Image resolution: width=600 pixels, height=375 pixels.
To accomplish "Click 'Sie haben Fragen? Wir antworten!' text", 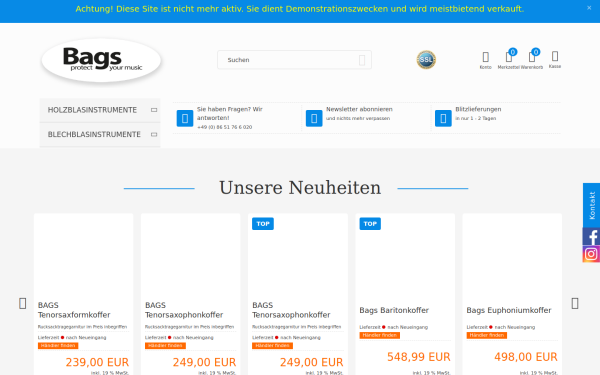I will coord(230,114).
